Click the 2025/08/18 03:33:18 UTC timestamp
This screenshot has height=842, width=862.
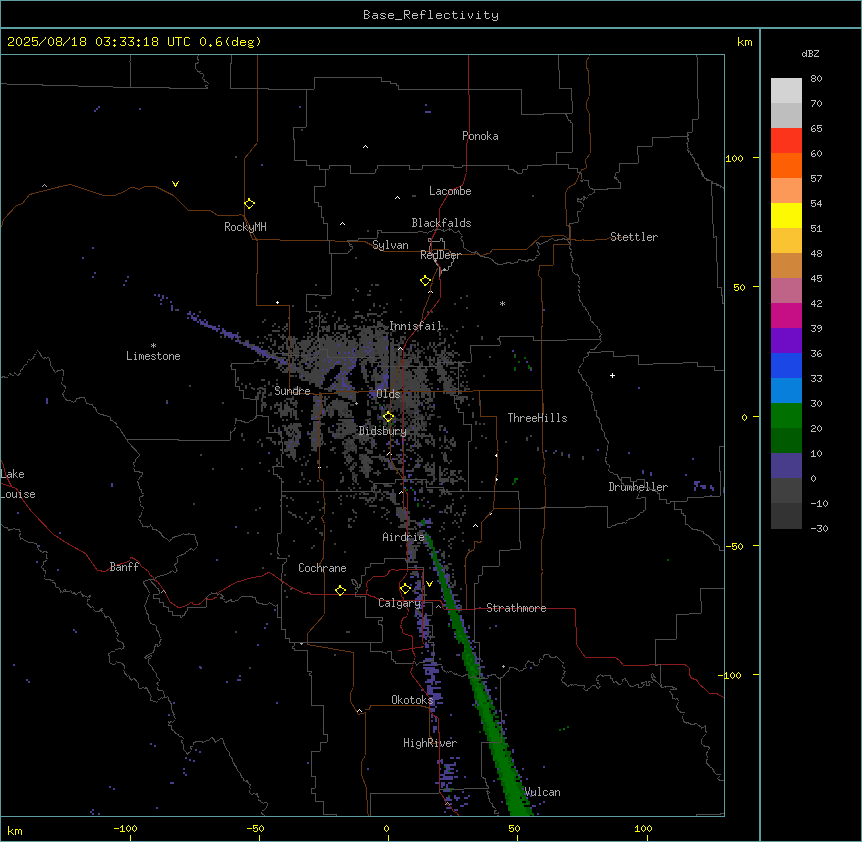point(101,42)
